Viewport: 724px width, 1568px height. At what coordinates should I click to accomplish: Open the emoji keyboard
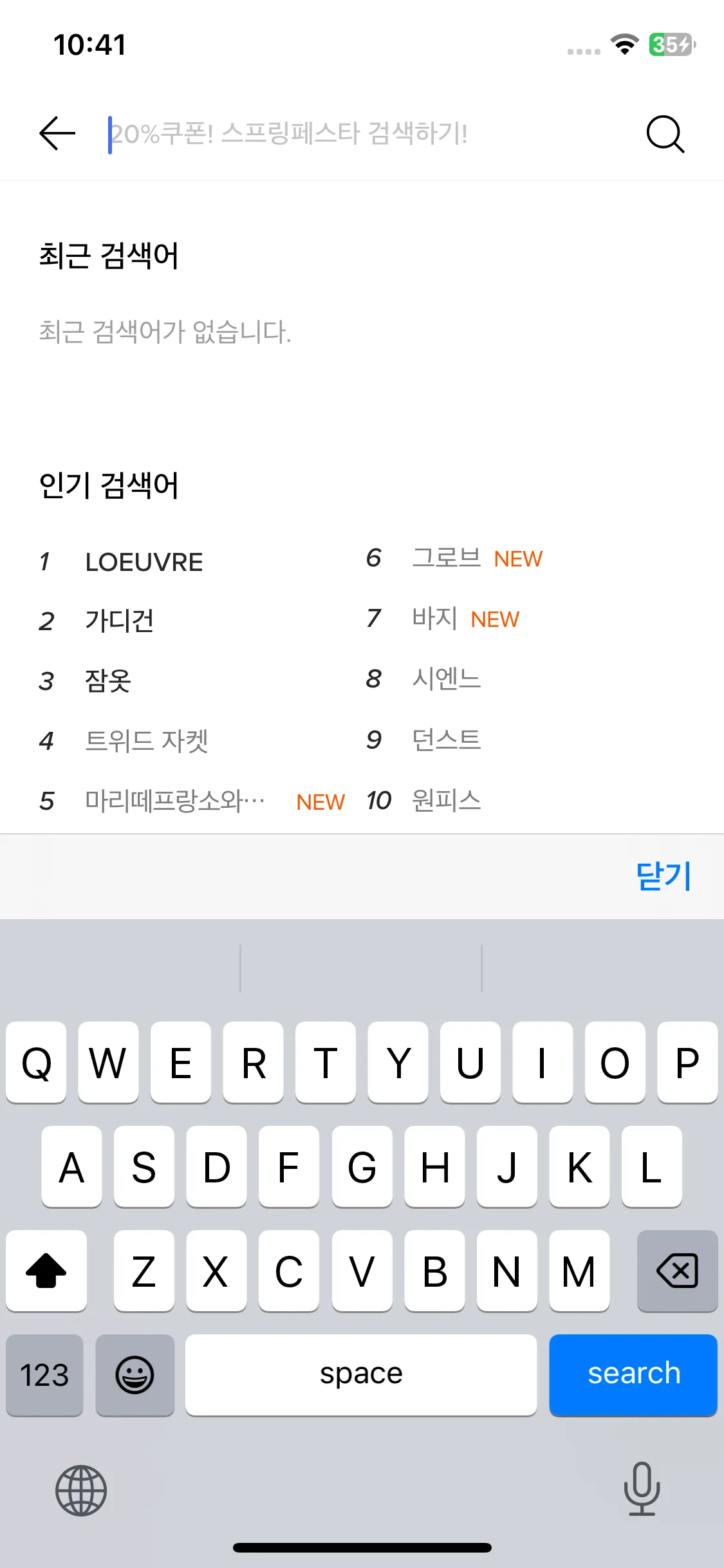point(135,1375)
